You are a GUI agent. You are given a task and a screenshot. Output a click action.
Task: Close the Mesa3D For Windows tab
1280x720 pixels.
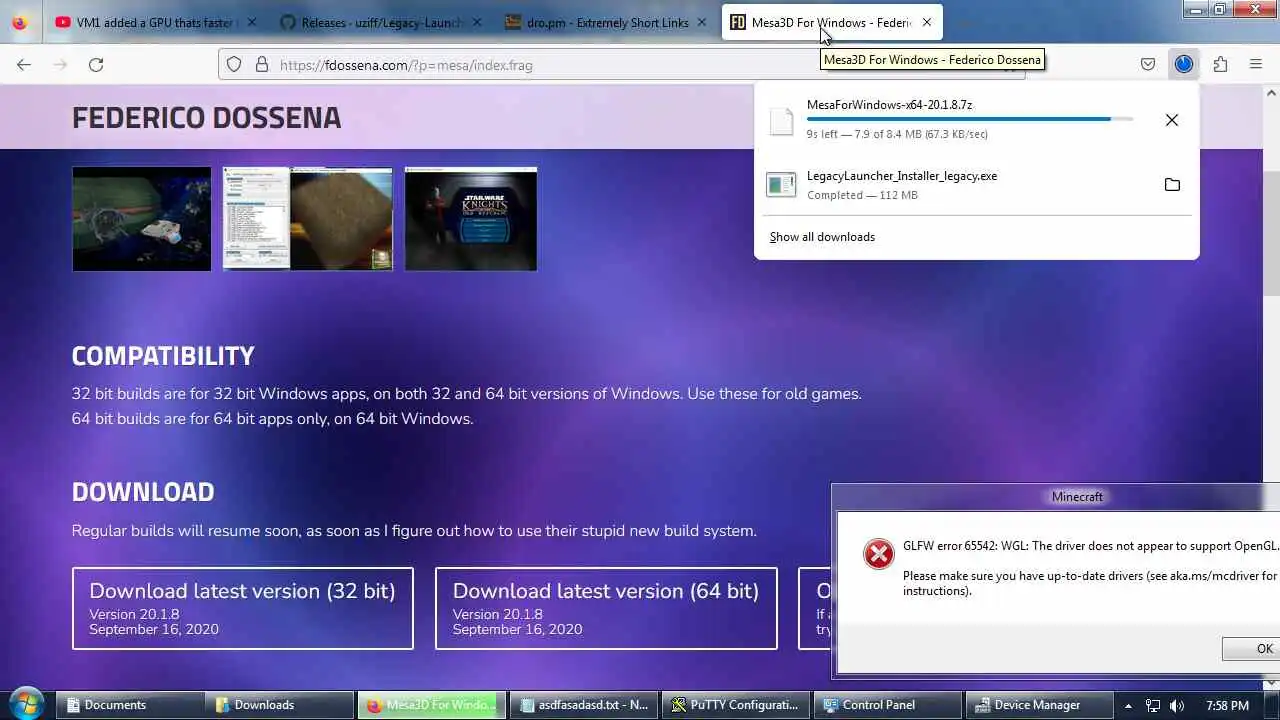(x=926, y=22)
